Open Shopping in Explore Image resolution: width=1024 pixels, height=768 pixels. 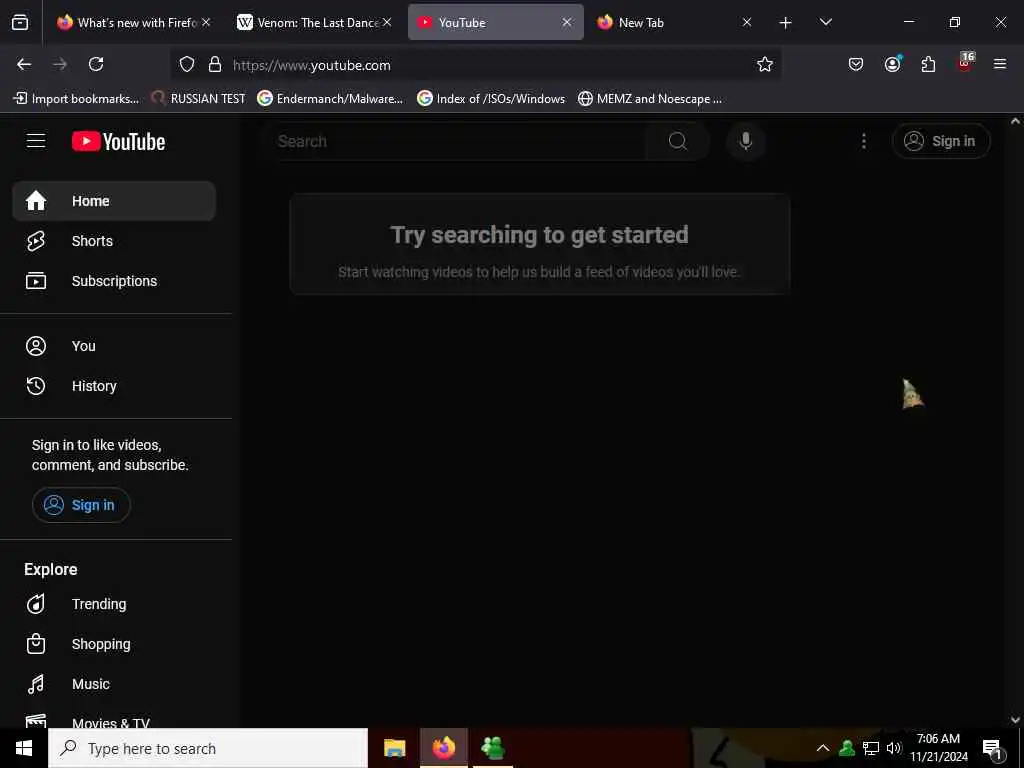point(114,644)
